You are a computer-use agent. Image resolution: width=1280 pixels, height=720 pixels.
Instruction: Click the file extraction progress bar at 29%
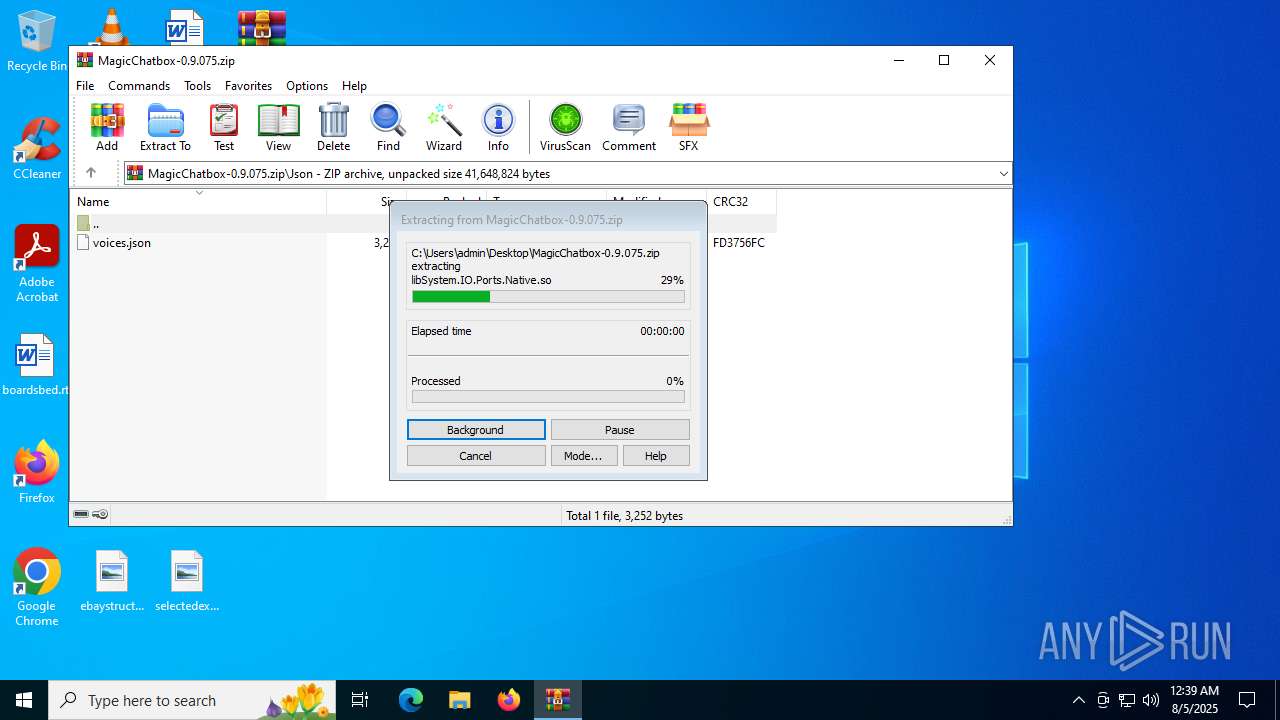pos(548,297)
